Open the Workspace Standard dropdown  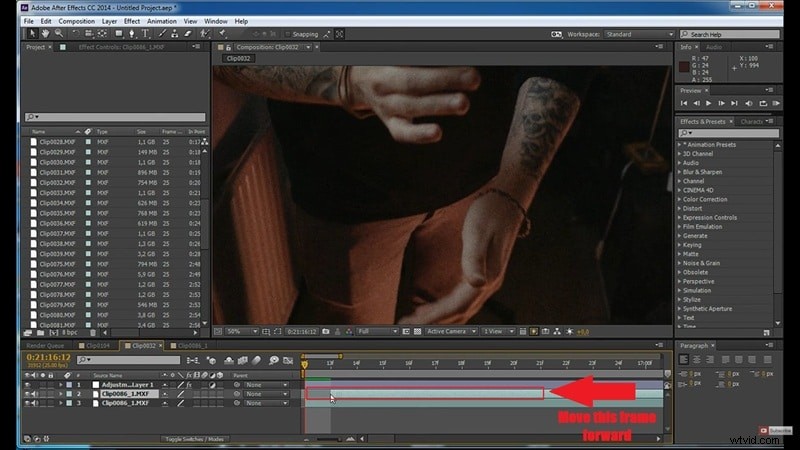click(639, 34)
